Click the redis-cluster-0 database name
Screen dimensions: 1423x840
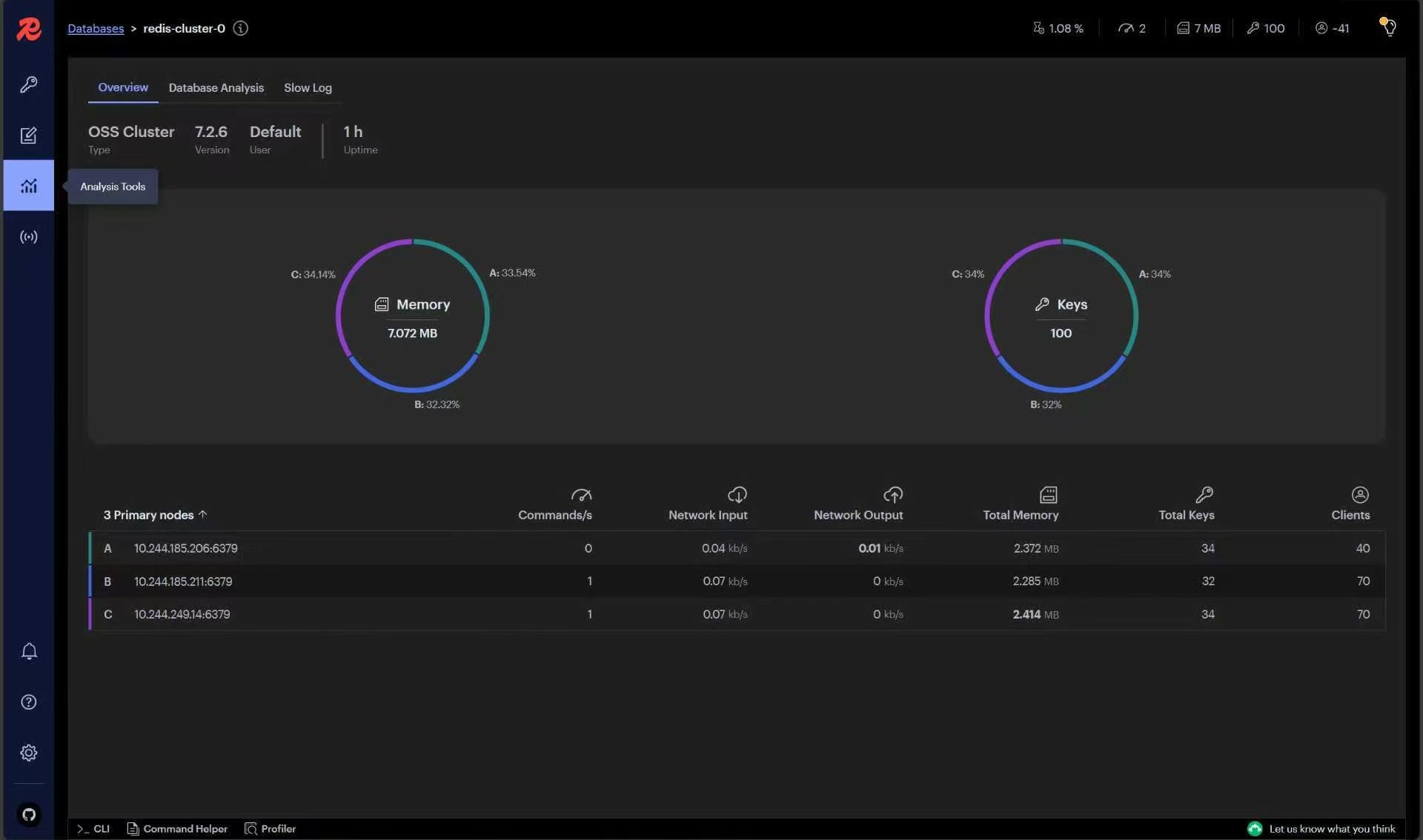click(184, 28)
